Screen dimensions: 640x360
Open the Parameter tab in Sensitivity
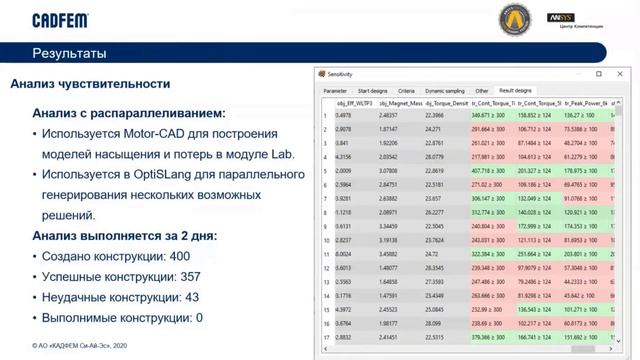pos(335,91)
